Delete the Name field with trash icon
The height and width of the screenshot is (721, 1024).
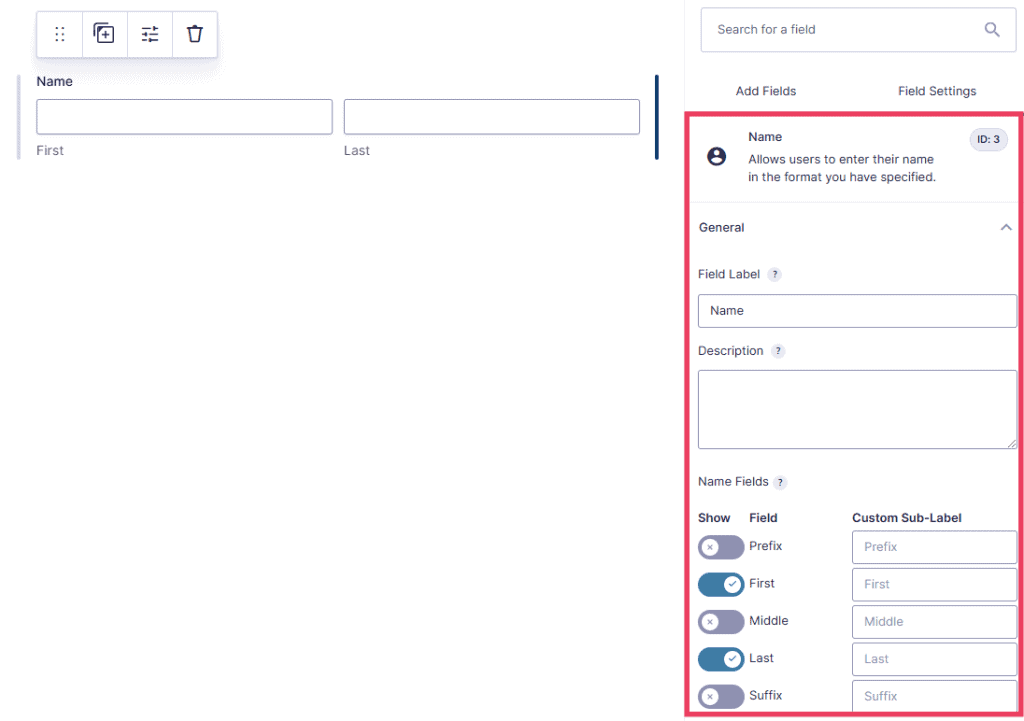[x=195, y=34]
